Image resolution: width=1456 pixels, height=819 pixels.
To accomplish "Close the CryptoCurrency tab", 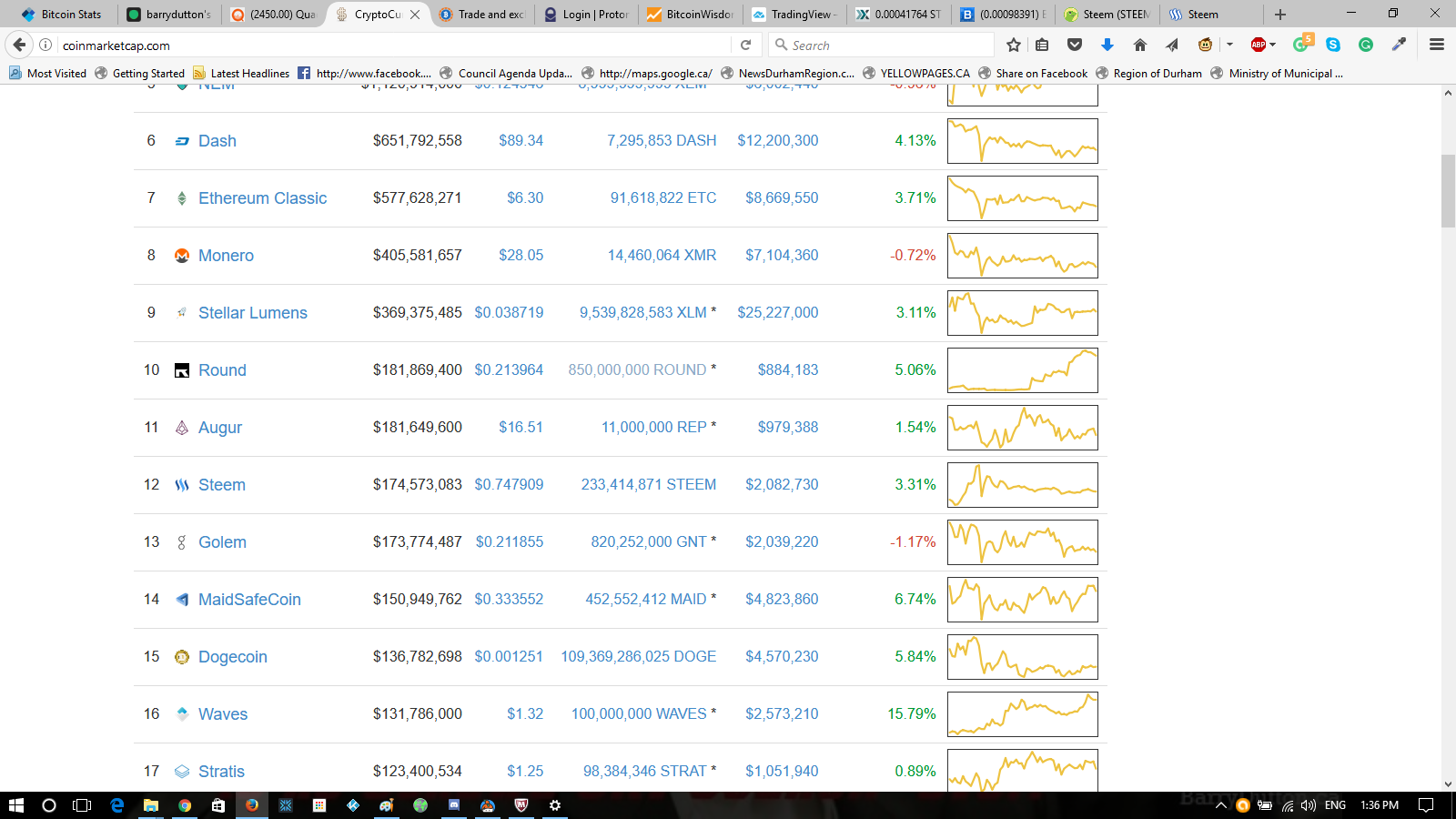I will (x=415, y=15).
